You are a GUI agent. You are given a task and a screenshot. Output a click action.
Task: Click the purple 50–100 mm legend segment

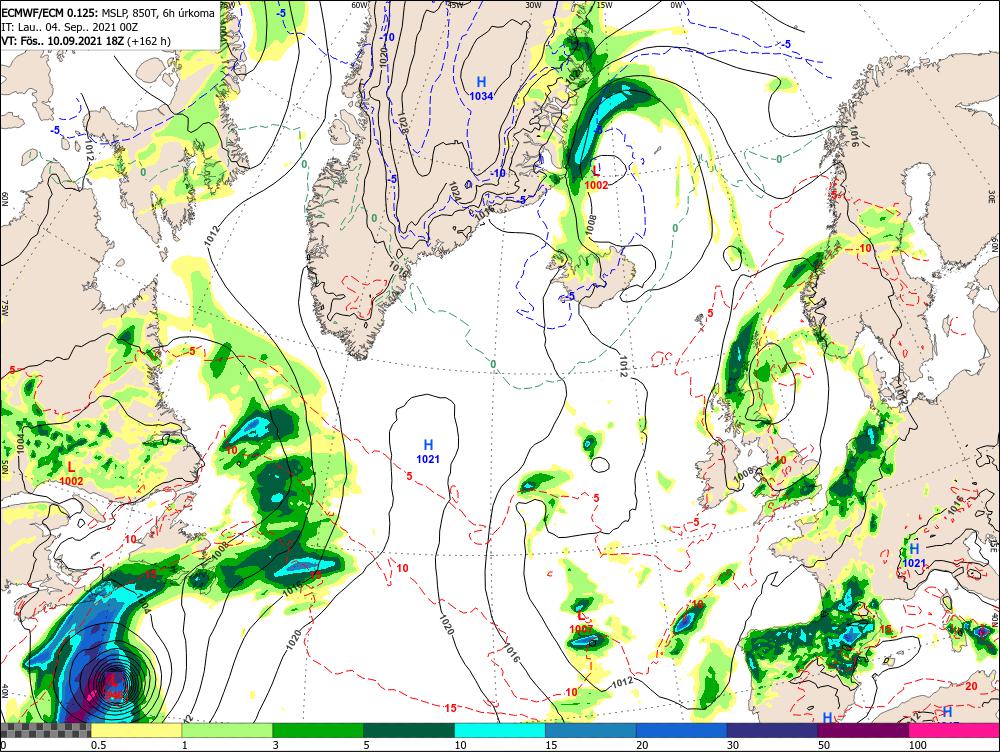(x=864, y=730)
